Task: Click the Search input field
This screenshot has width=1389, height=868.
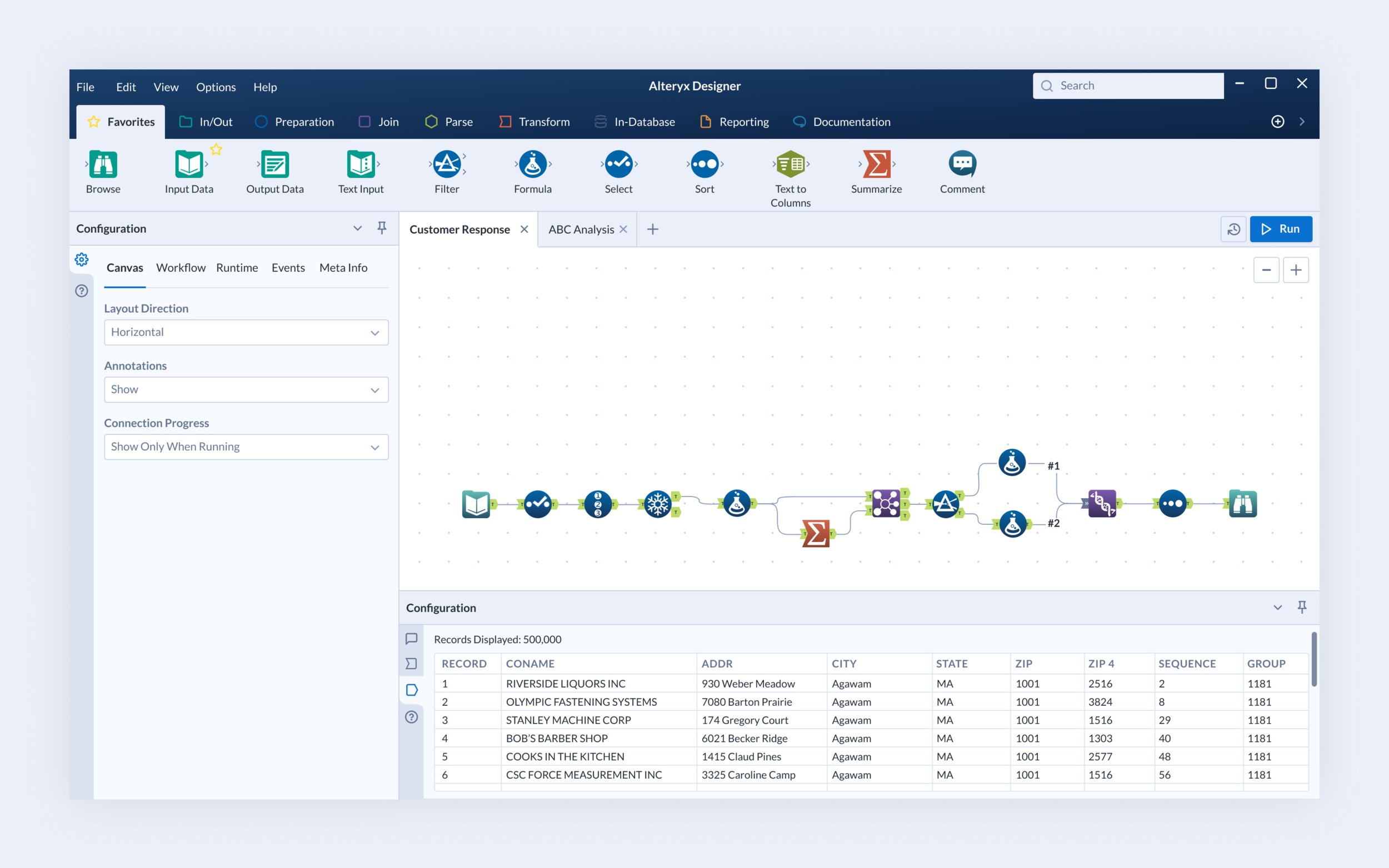Action: click(x=1128, y=86)
